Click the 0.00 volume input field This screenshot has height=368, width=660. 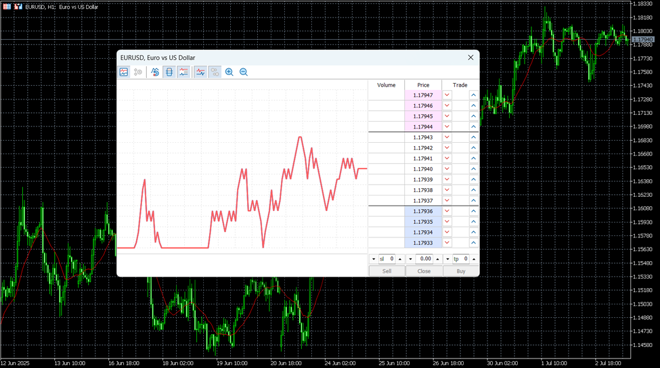(424, 259)
